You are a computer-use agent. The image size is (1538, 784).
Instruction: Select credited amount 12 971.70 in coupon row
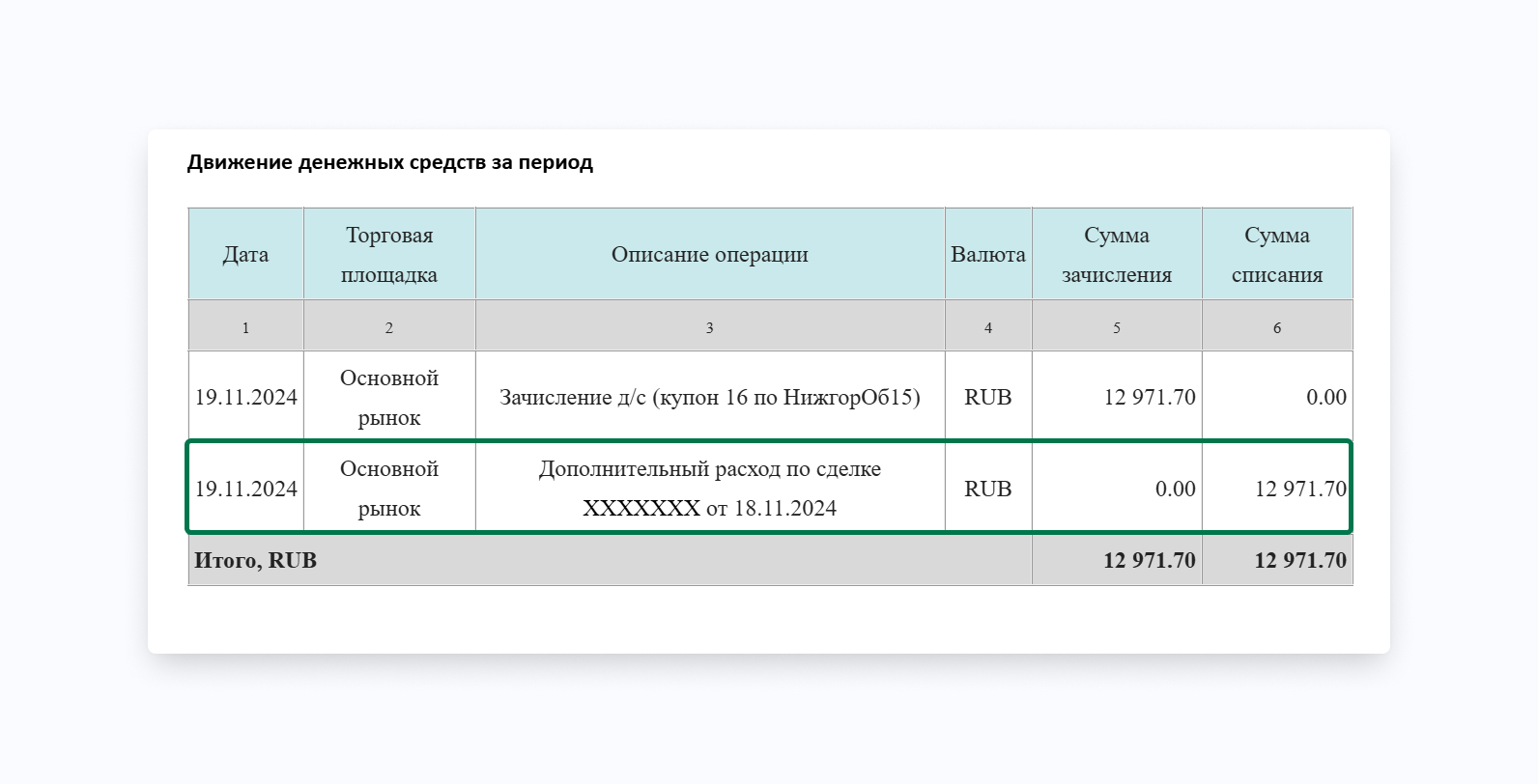pos(1150,397)
